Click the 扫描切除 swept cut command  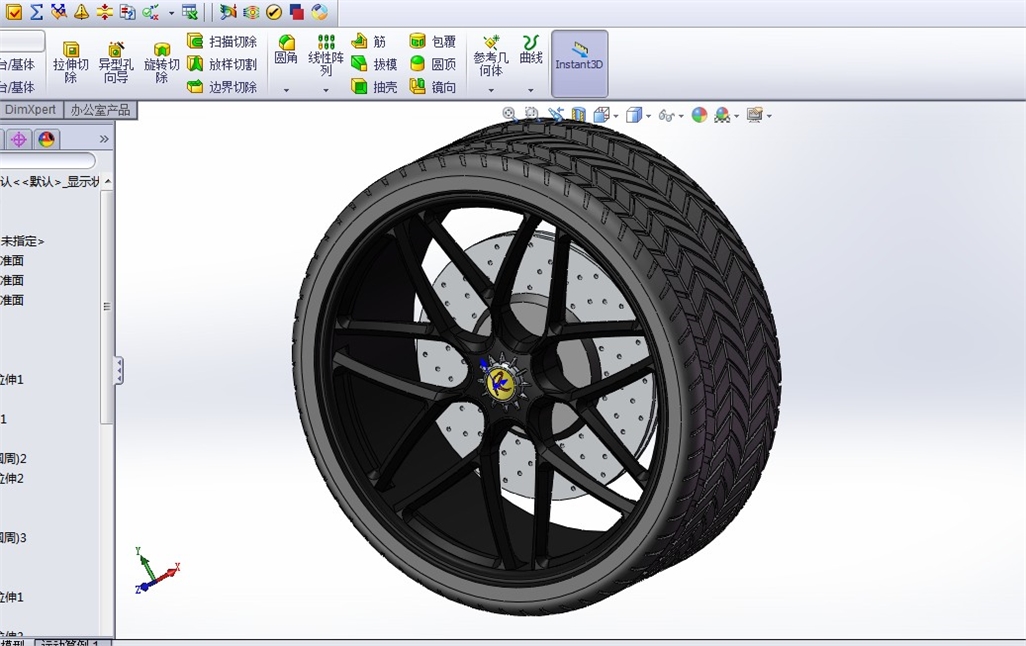[x=222, y=41]
